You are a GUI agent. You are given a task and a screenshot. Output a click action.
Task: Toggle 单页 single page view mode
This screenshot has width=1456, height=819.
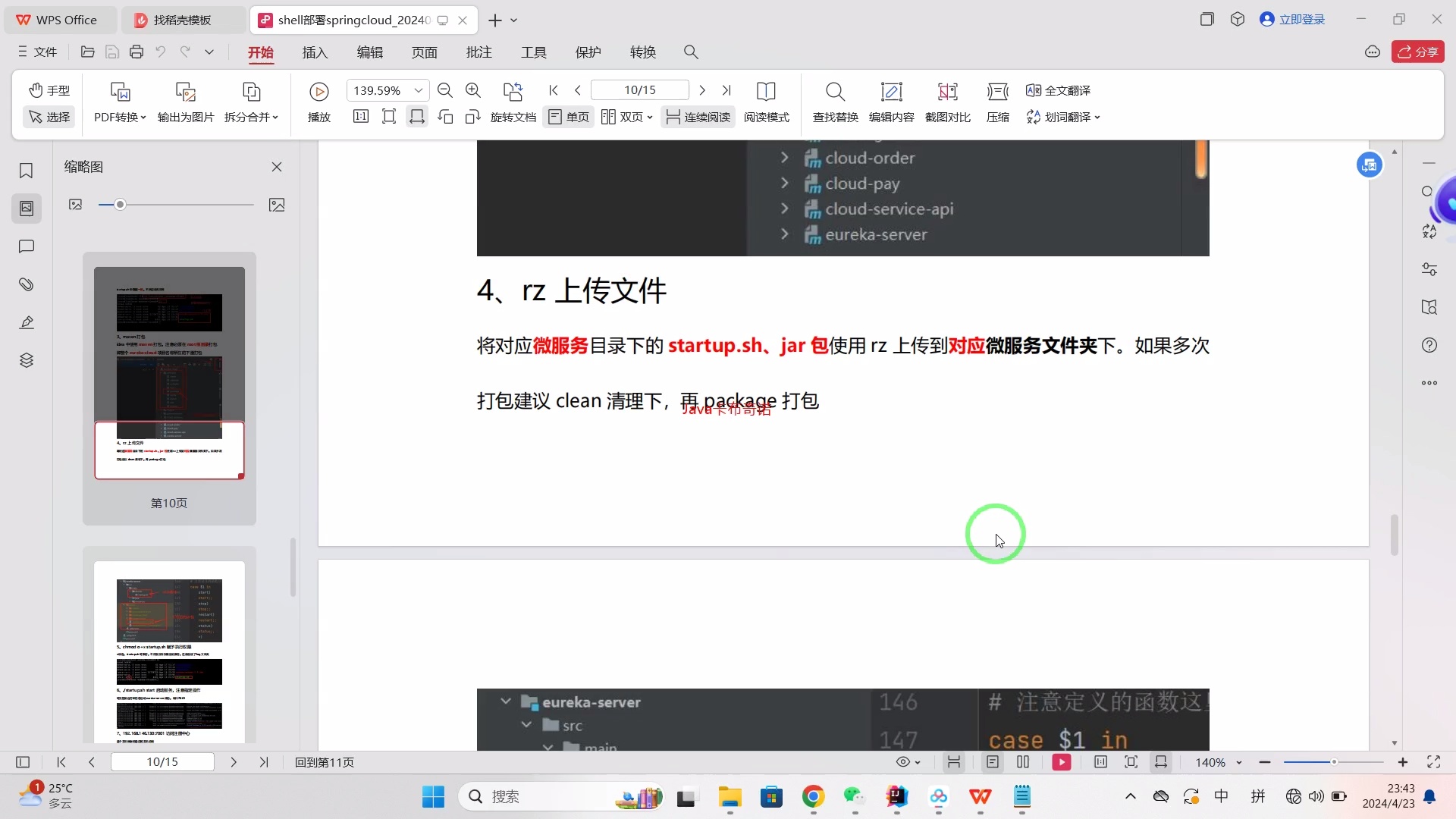point(568,117)
